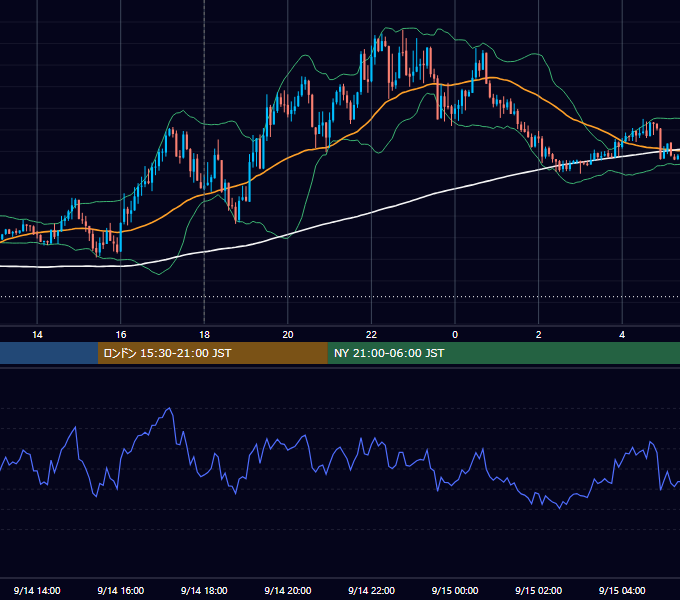Viewport: 680px width, 600px height.
Task: Click hour label 16 on price chart axis
Action: [121, 335]
